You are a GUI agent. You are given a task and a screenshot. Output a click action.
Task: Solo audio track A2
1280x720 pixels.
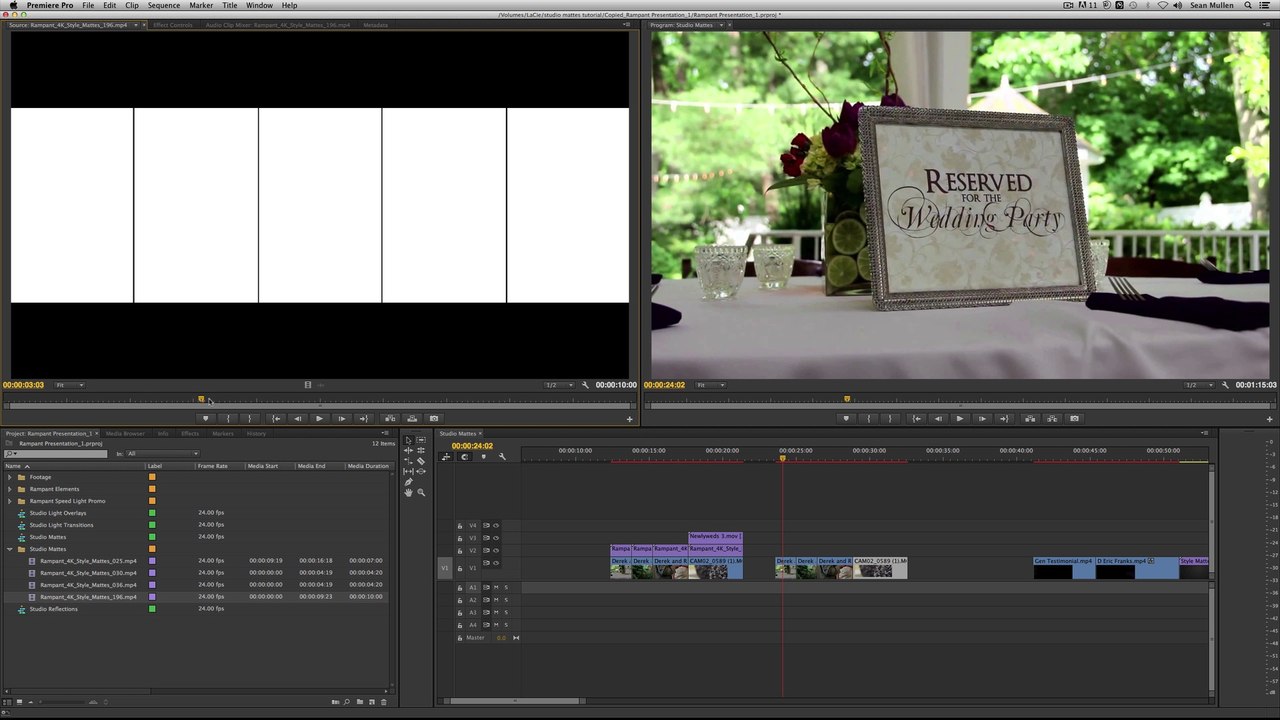coord(506,600)
